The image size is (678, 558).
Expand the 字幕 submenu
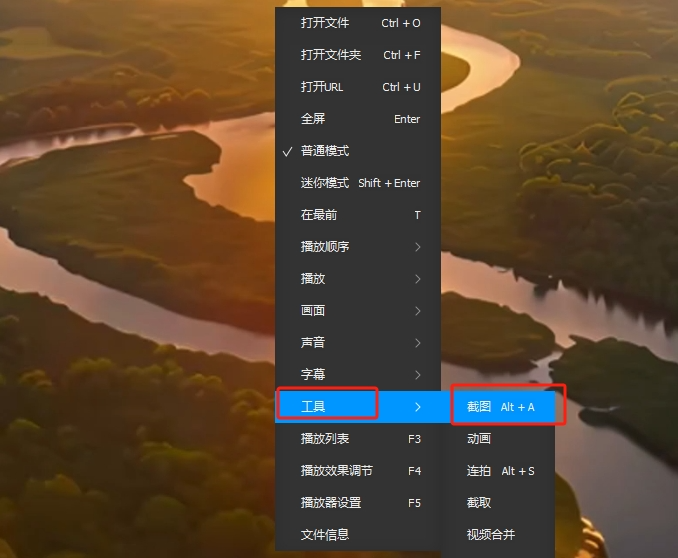[358, 375]
